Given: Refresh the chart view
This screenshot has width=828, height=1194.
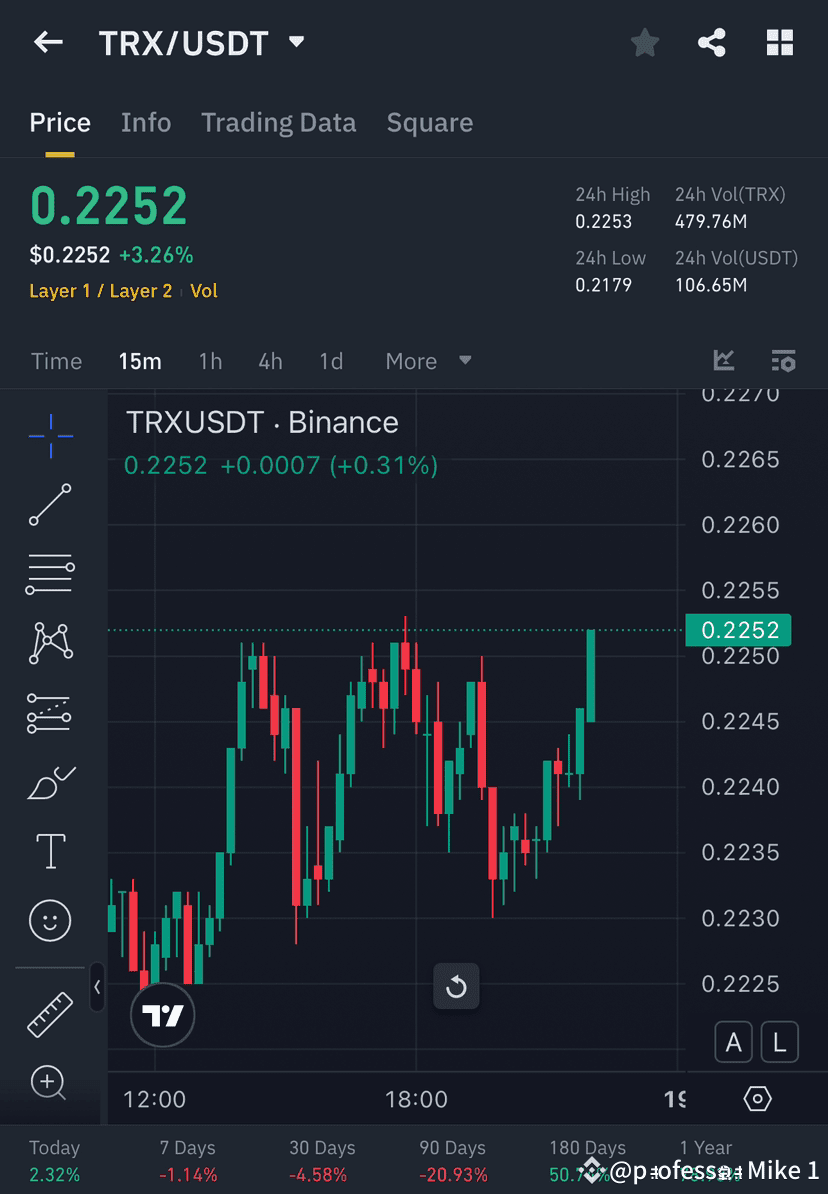Looking at the screenshot, I should point(456,986).
